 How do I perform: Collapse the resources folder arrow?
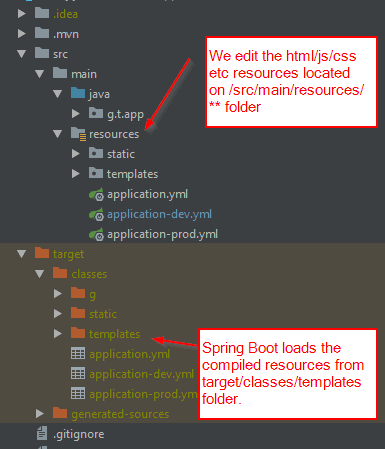58,134
